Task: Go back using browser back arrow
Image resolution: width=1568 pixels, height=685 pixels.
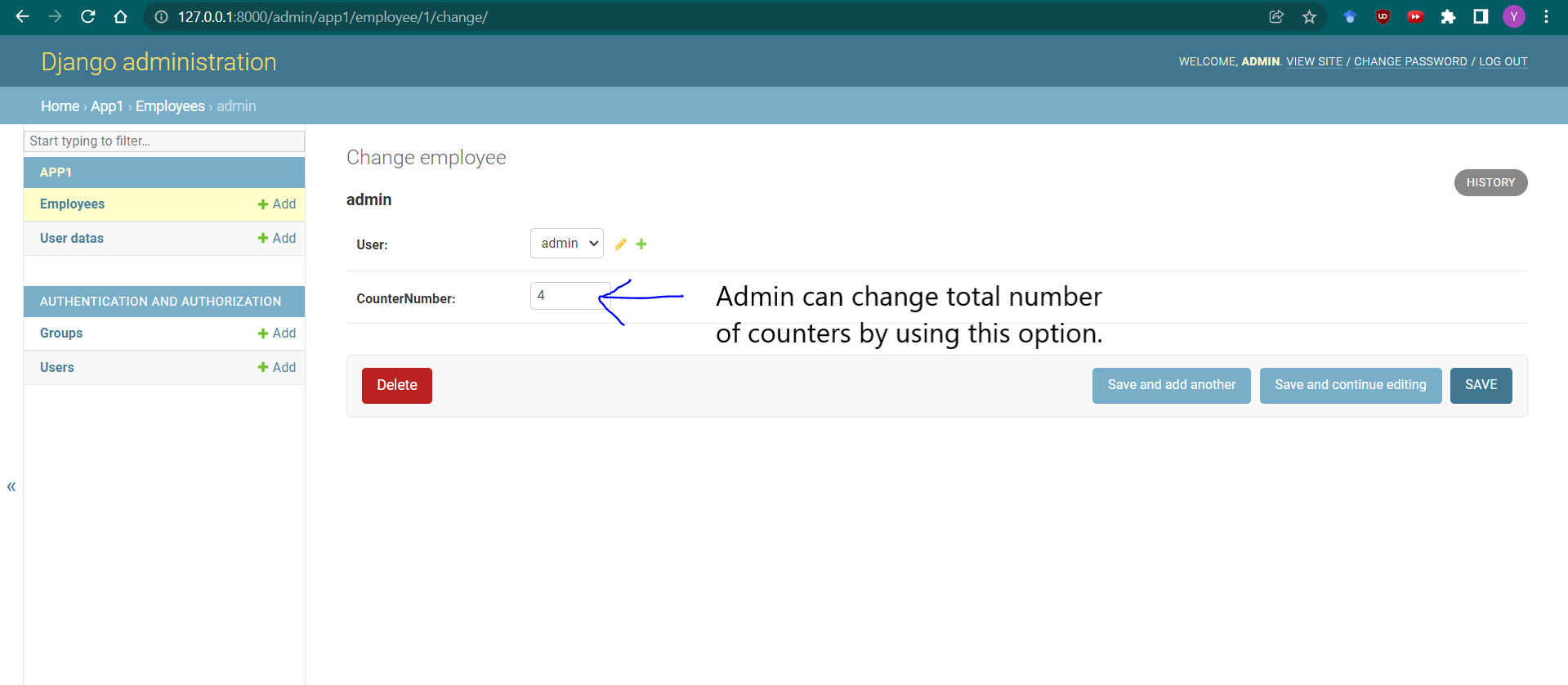Action: coord(22,16)
